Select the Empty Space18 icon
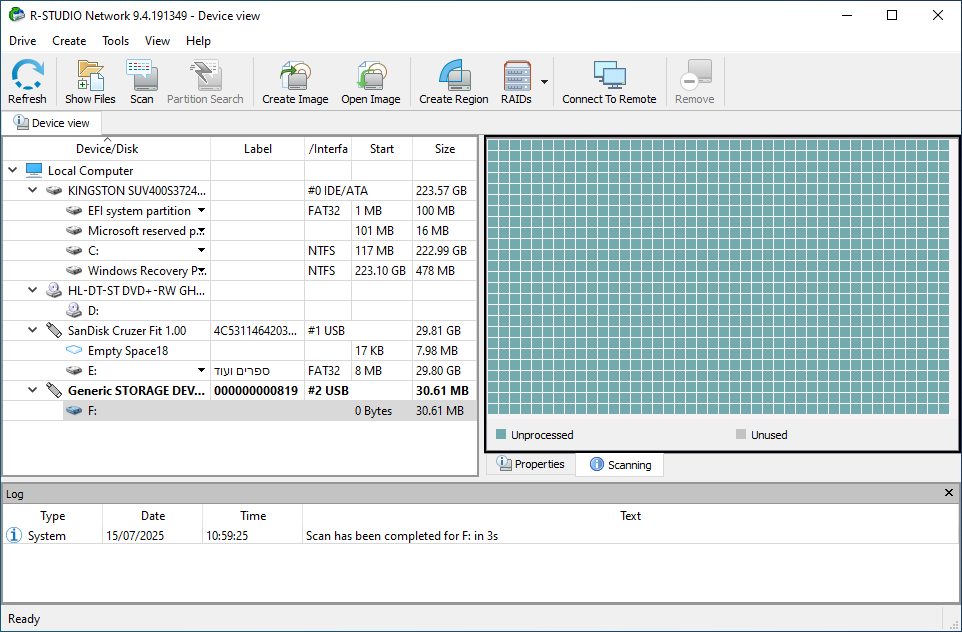This screenshot has height=632, width=962. coord(74,350)
